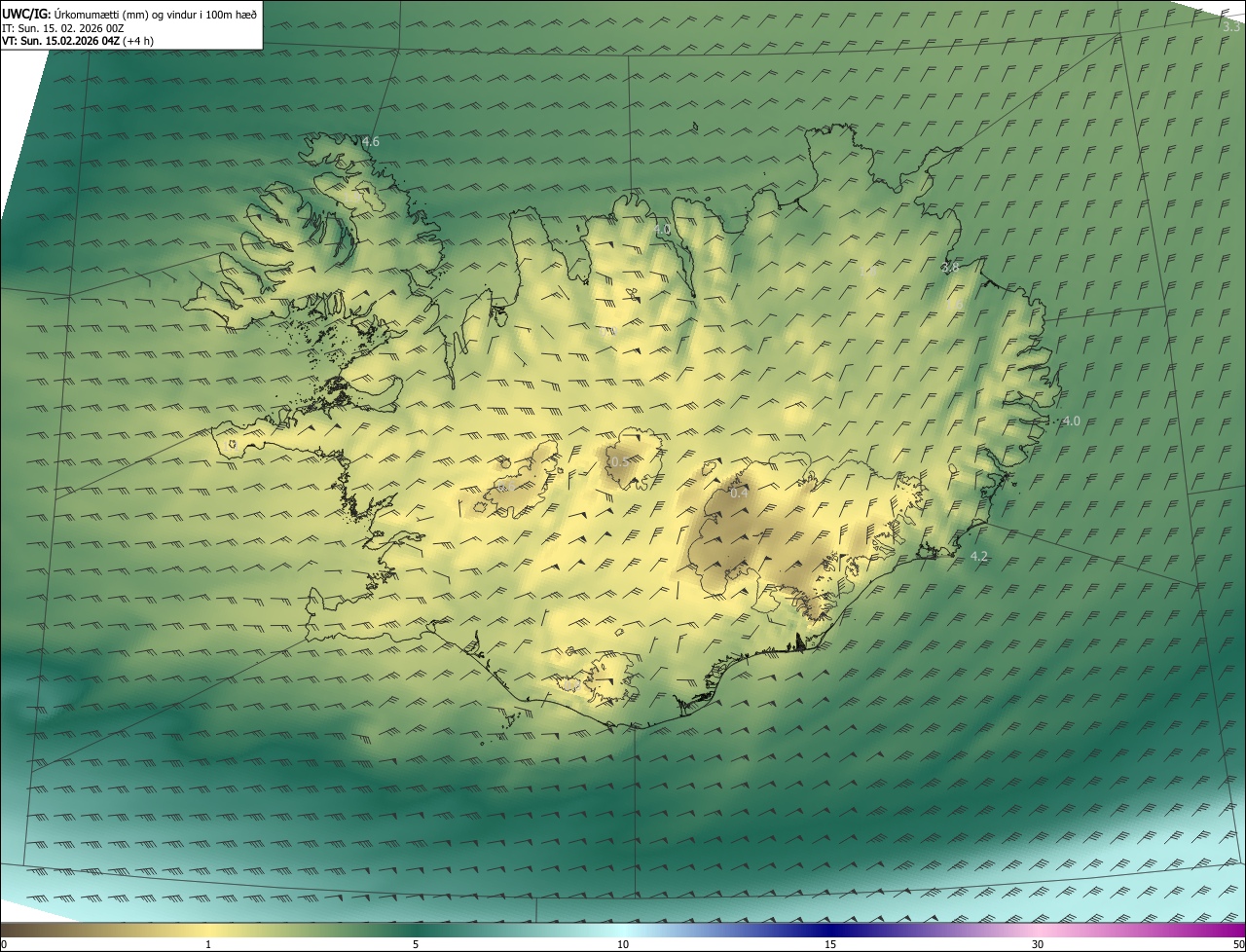Click the 3.8 value label on map
The height and width of the screenshot is (952, 1246).
click(951, 268)
